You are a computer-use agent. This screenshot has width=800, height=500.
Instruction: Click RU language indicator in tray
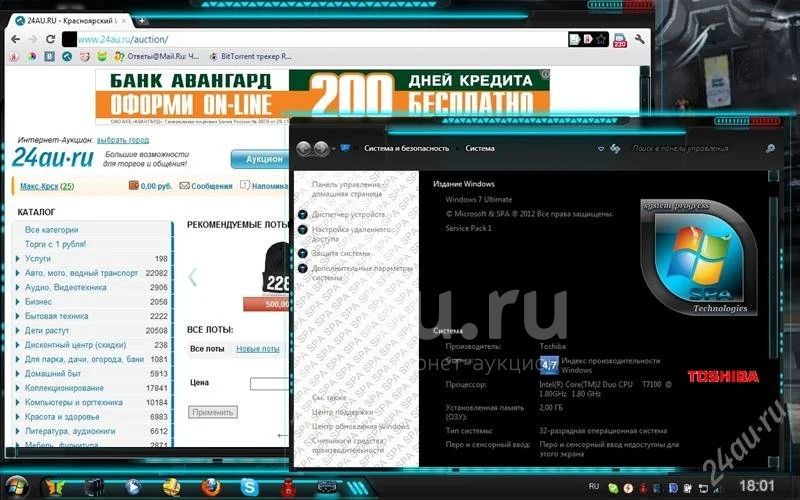(x=594, y=486)
